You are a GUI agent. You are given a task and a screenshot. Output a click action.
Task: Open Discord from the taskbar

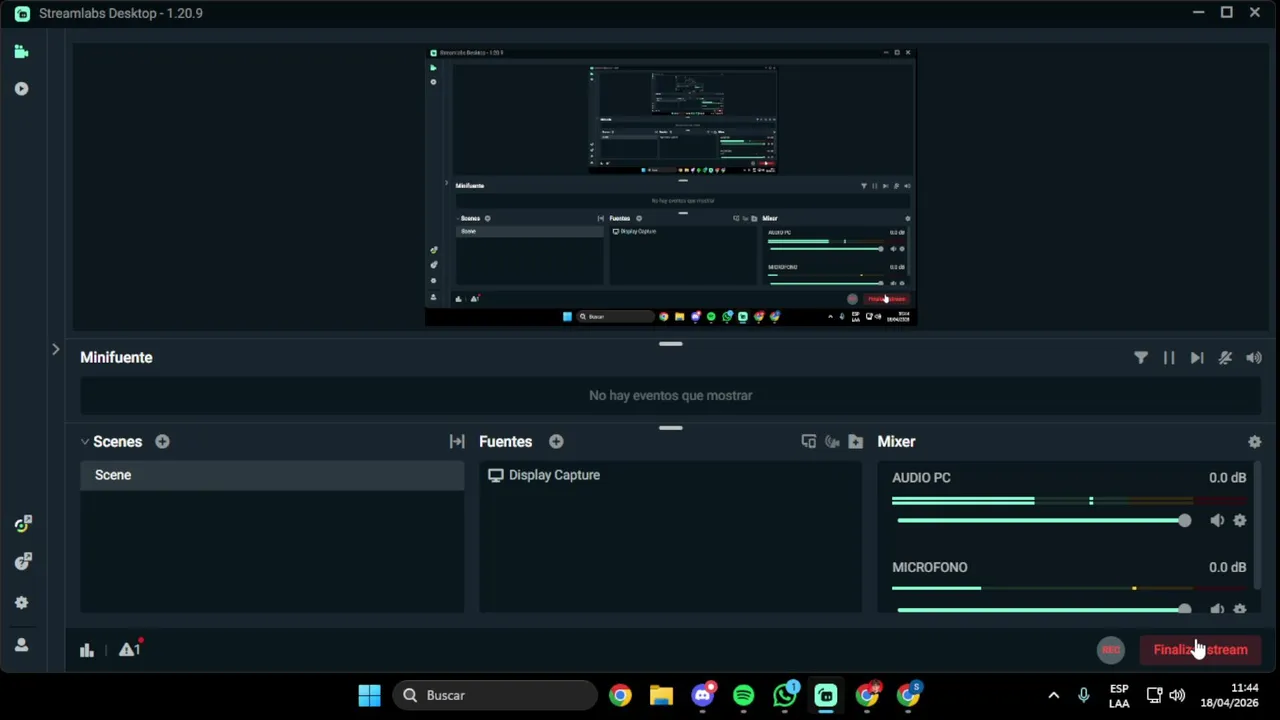(x=703, y=695)
